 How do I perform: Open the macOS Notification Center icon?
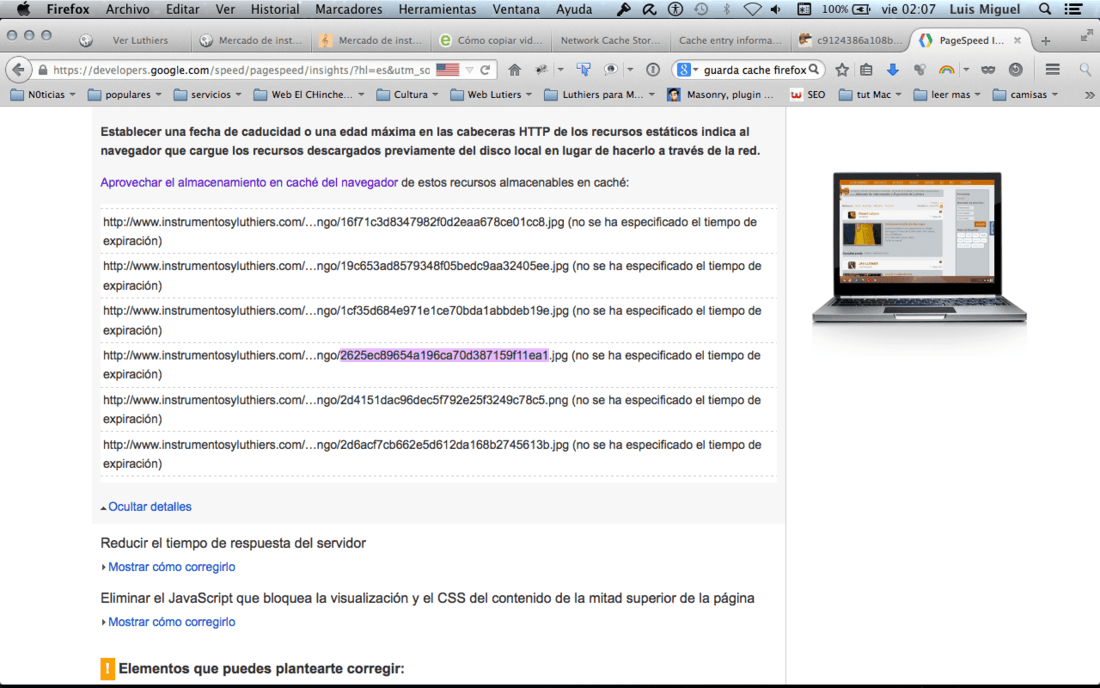pos(1073,9)
